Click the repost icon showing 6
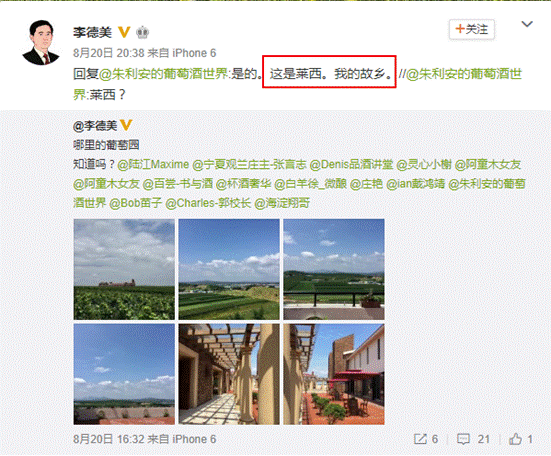551x456 pixels. click(426, 439)
